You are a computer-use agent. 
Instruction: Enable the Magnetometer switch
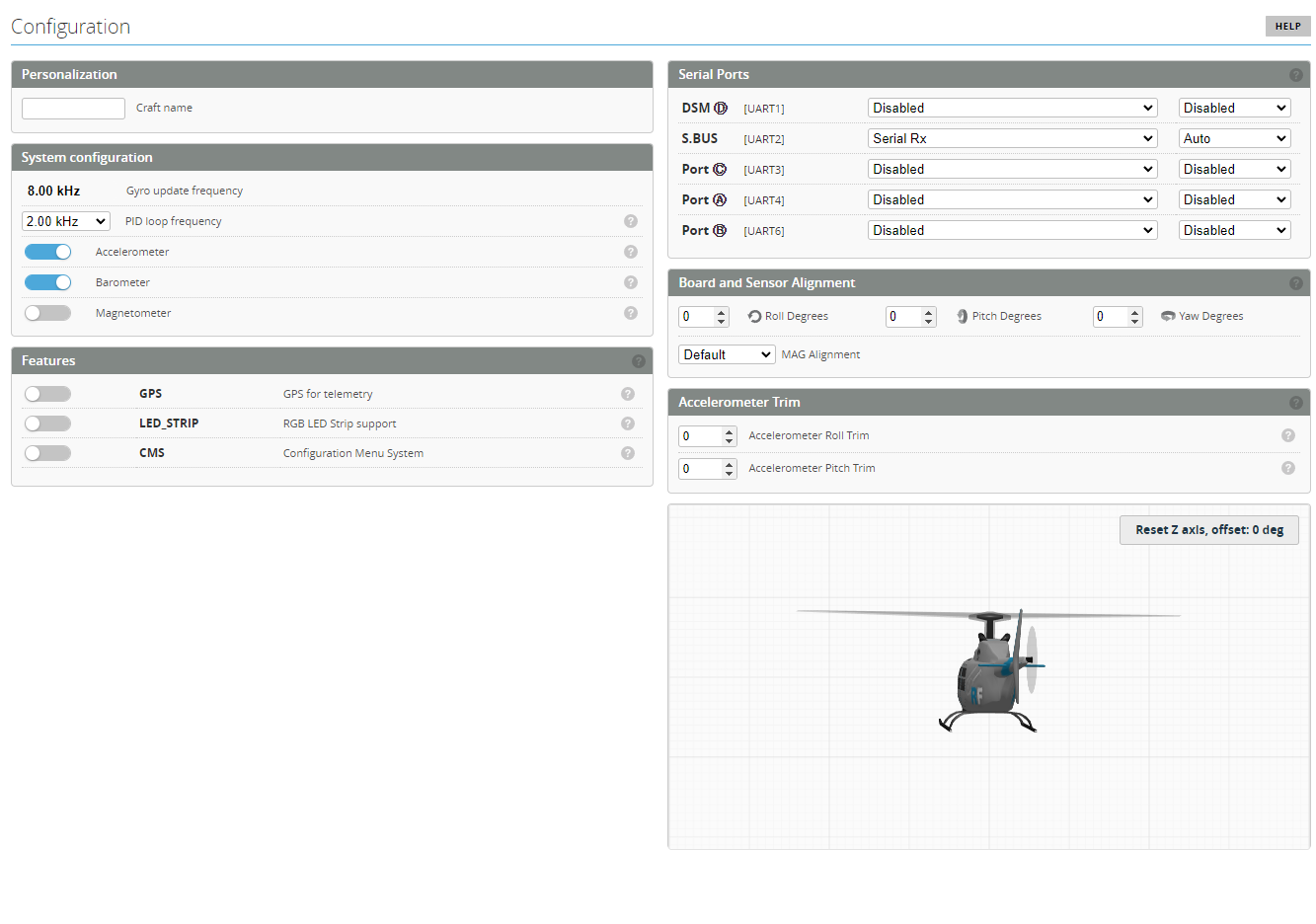[48, 313]
